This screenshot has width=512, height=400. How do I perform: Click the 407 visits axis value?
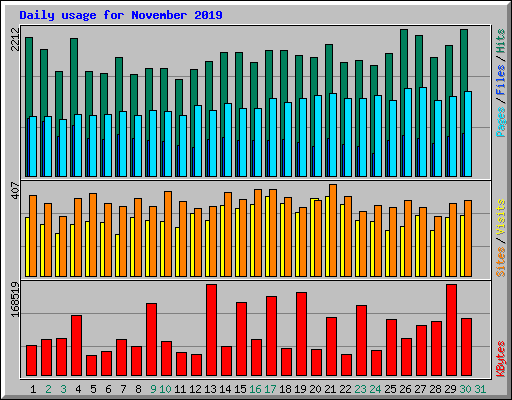pyautogui.click(x=16, y=191)
